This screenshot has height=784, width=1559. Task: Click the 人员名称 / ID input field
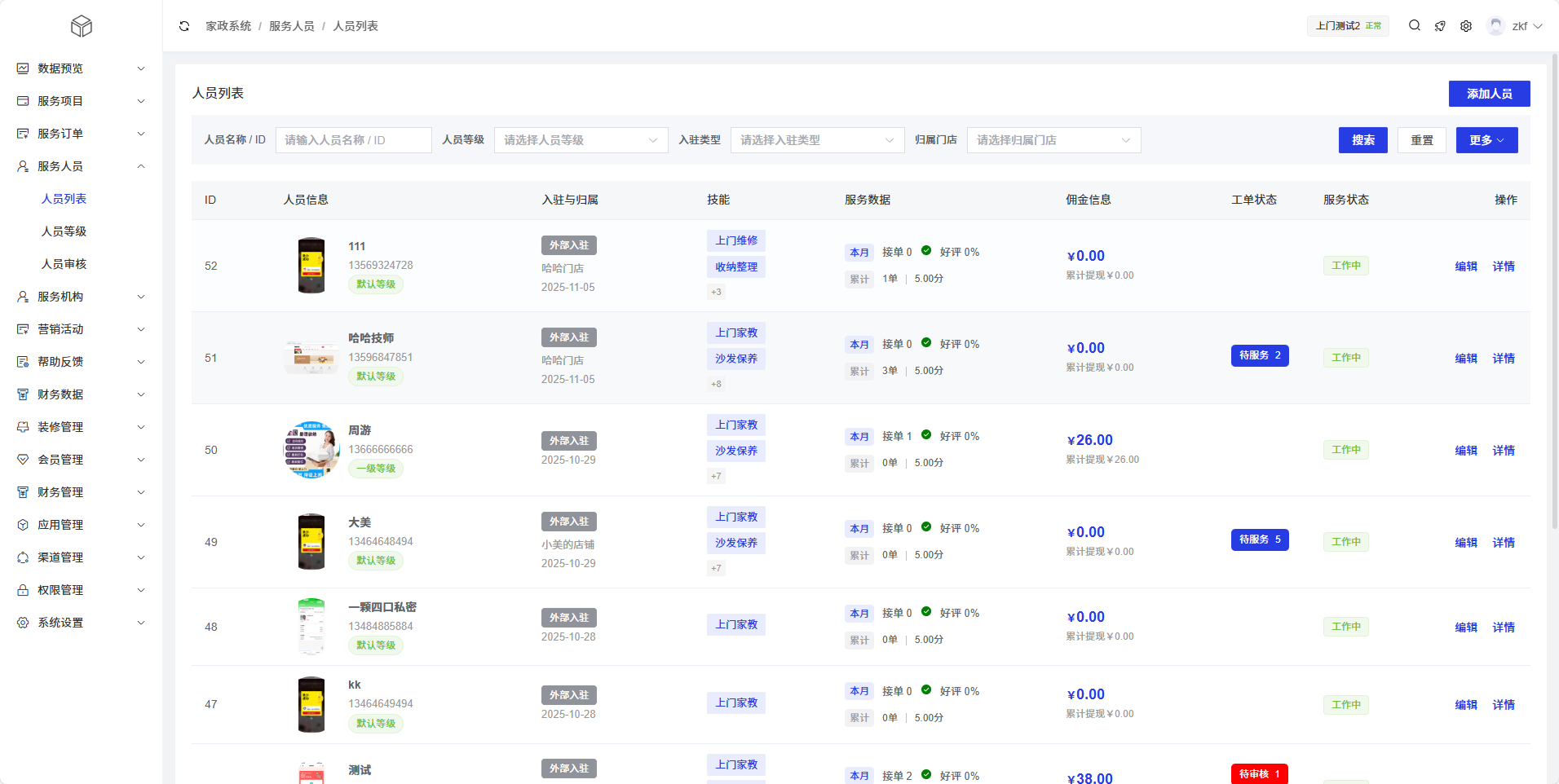point(353,140)
